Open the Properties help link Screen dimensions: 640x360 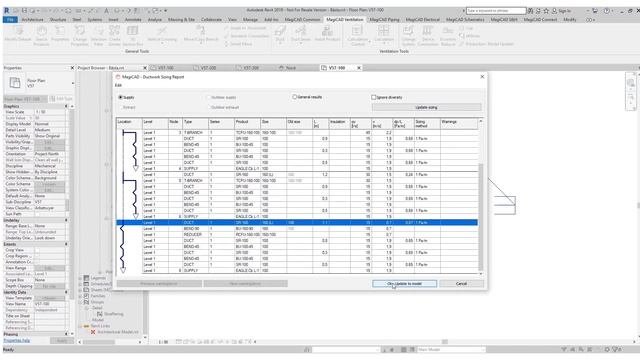(16, 340)
